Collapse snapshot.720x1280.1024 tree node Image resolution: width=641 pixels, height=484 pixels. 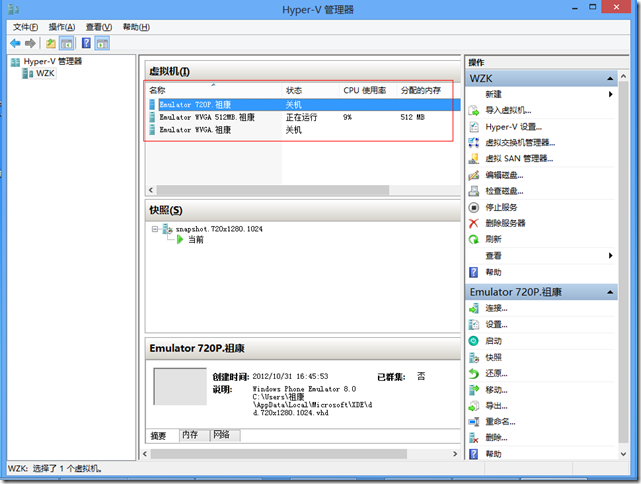pos(155,229)
